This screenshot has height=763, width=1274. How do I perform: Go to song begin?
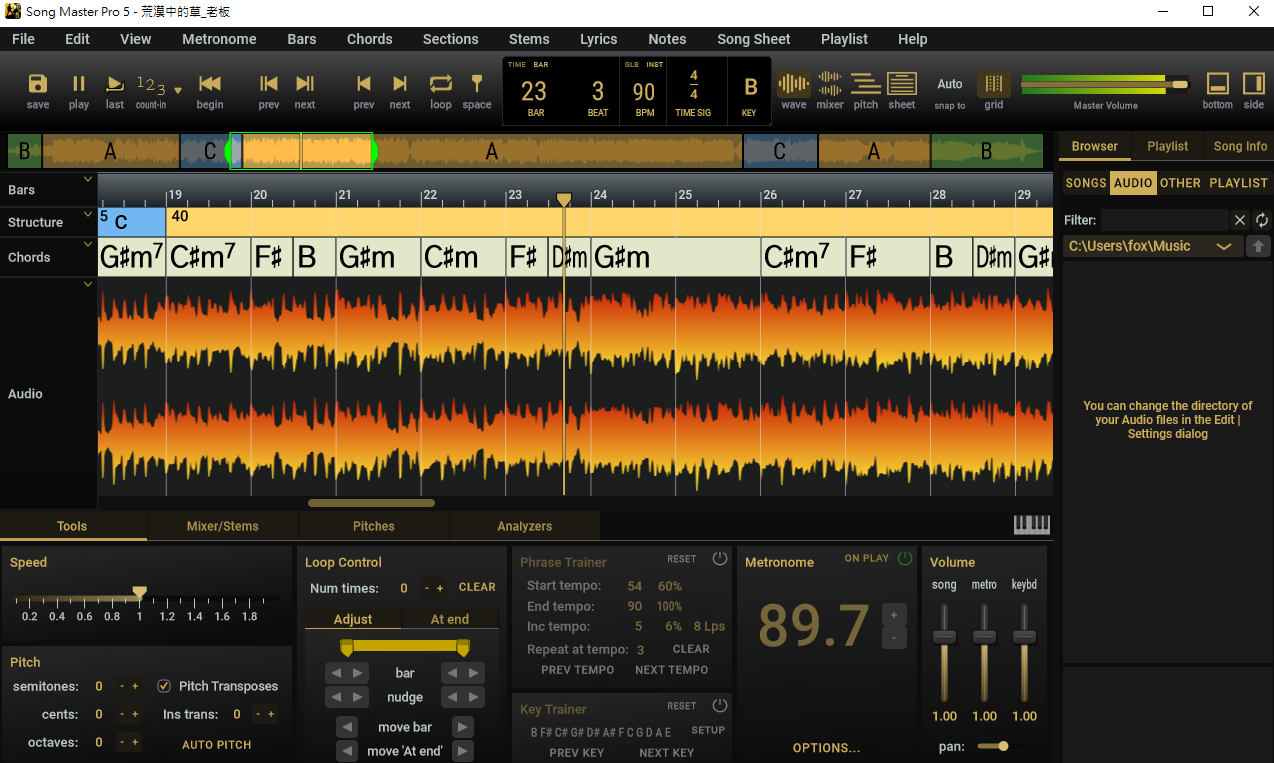pos(210,84)
